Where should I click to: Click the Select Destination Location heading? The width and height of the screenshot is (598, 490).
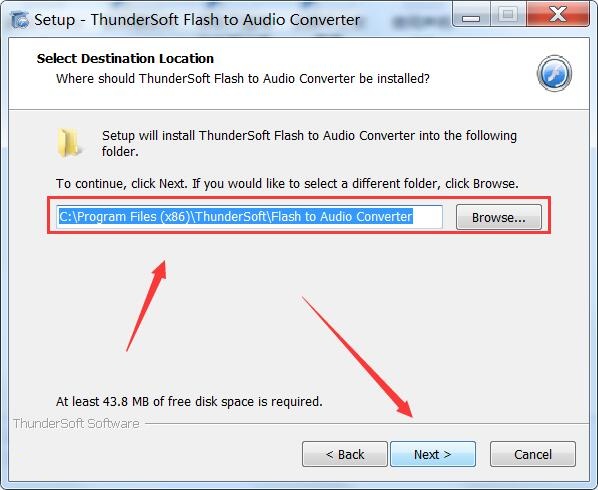125,58
